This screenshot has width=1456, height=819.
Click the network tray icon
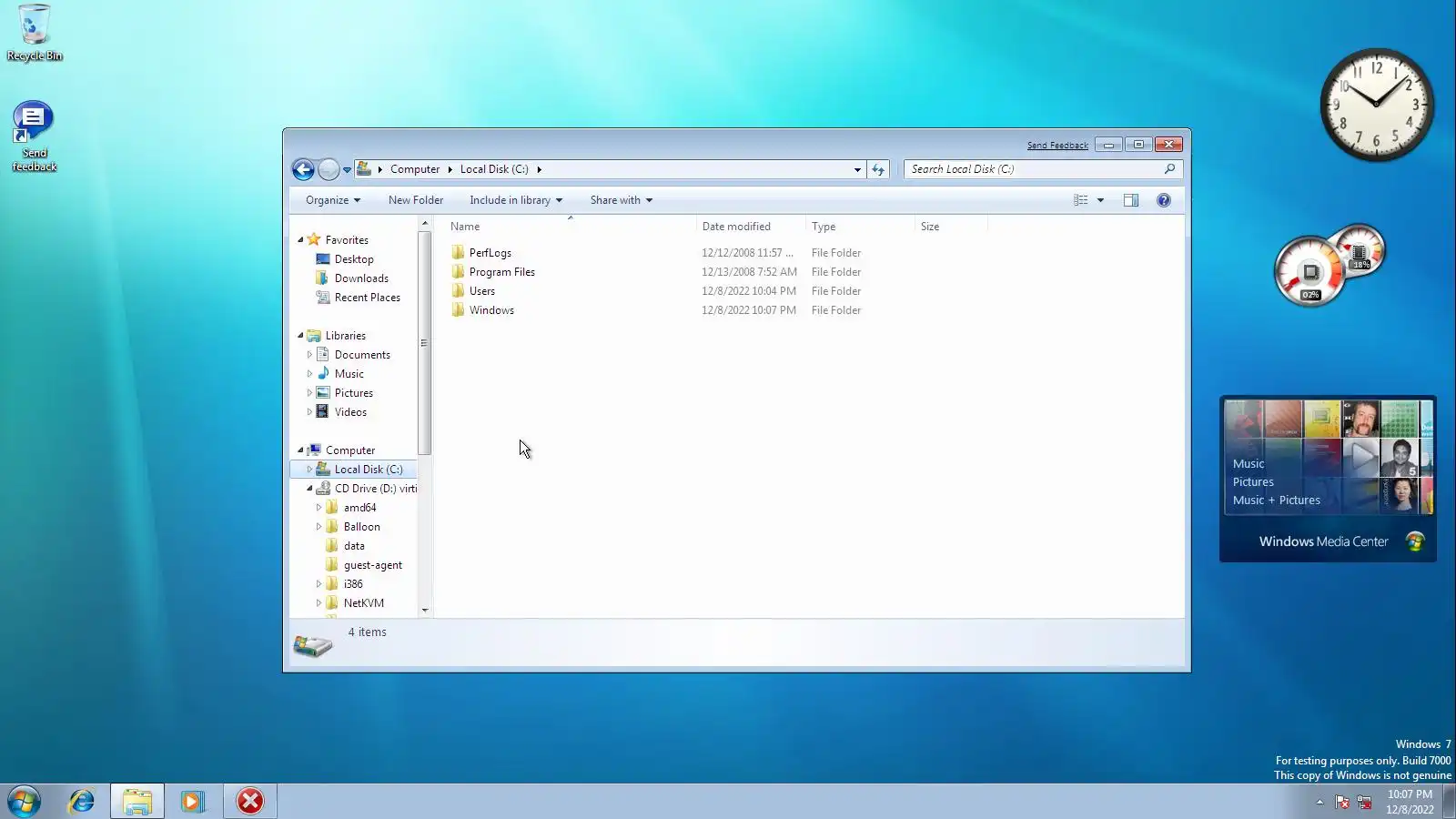point(1364,802)
